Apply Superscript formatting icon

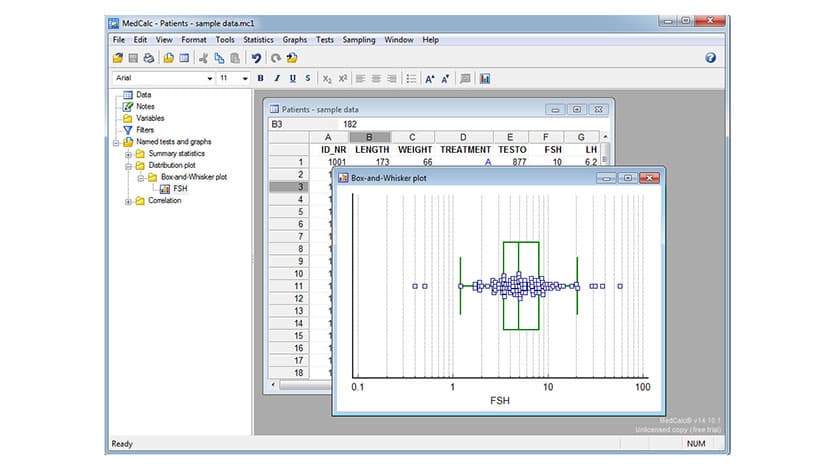coord(342,78)
